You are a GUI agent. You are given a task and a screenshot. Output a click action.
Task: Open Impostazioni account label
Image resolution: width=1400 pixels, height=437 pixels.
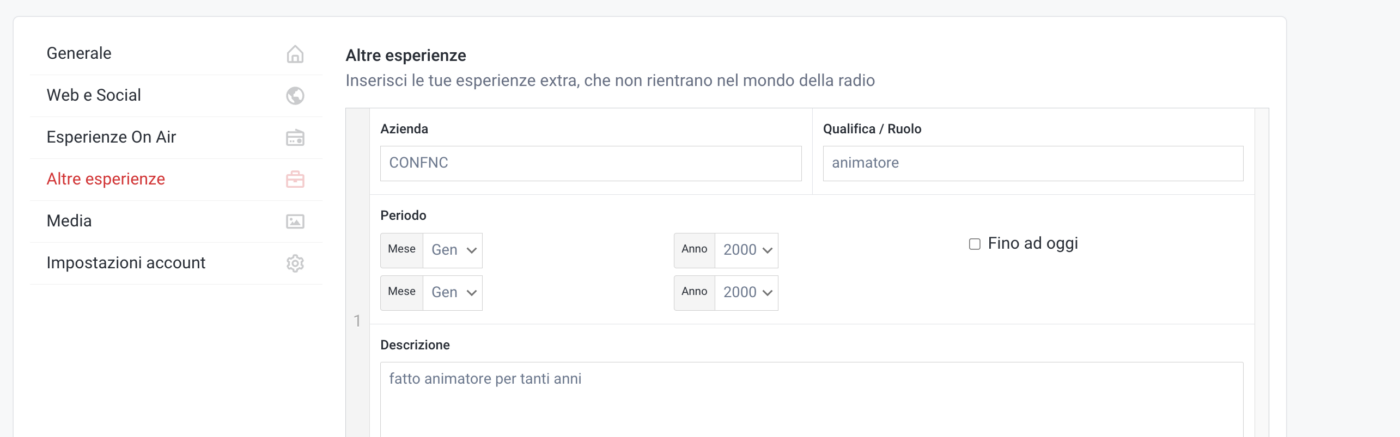click(126, 263)
